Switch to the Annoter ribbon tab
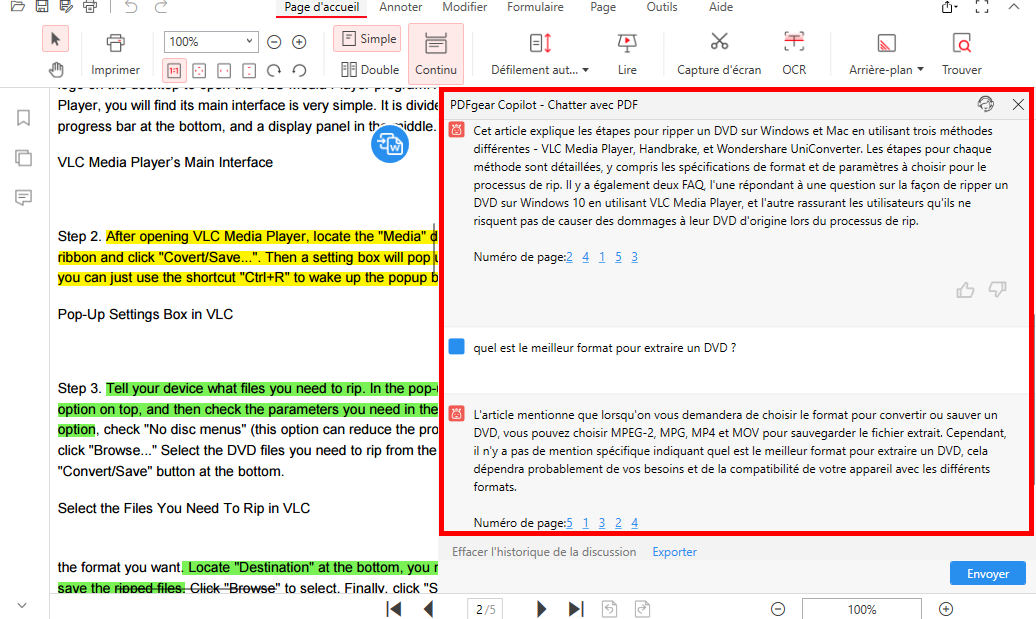 point(401,8)
